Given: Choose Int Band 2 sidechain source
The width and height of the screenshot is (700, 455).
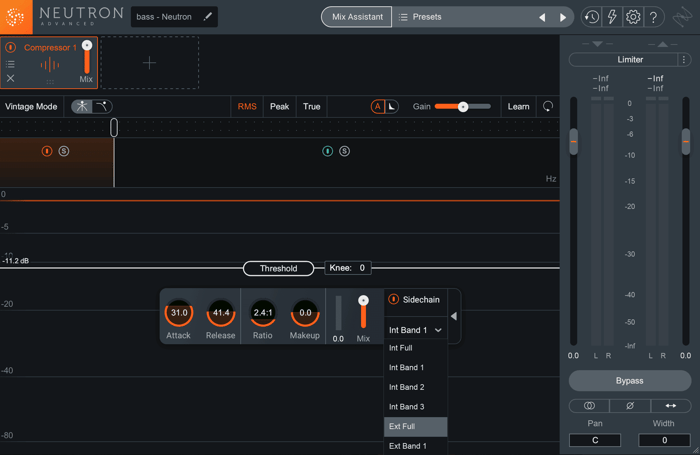Looking at the screenshot, I should tap(416, 387).
